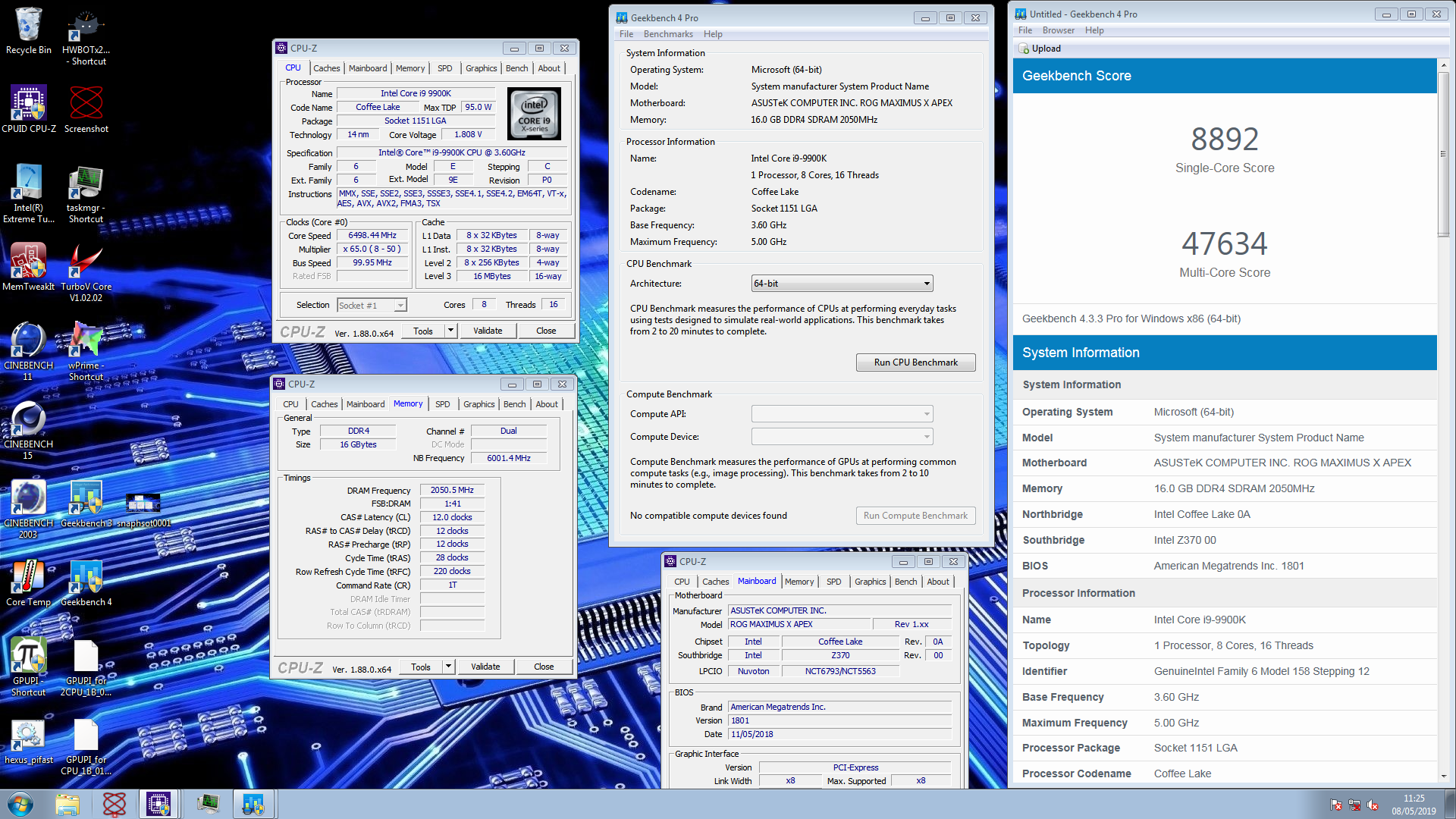
Task: Click the Run CPU Benchmark button
Action: coord(915,362)
